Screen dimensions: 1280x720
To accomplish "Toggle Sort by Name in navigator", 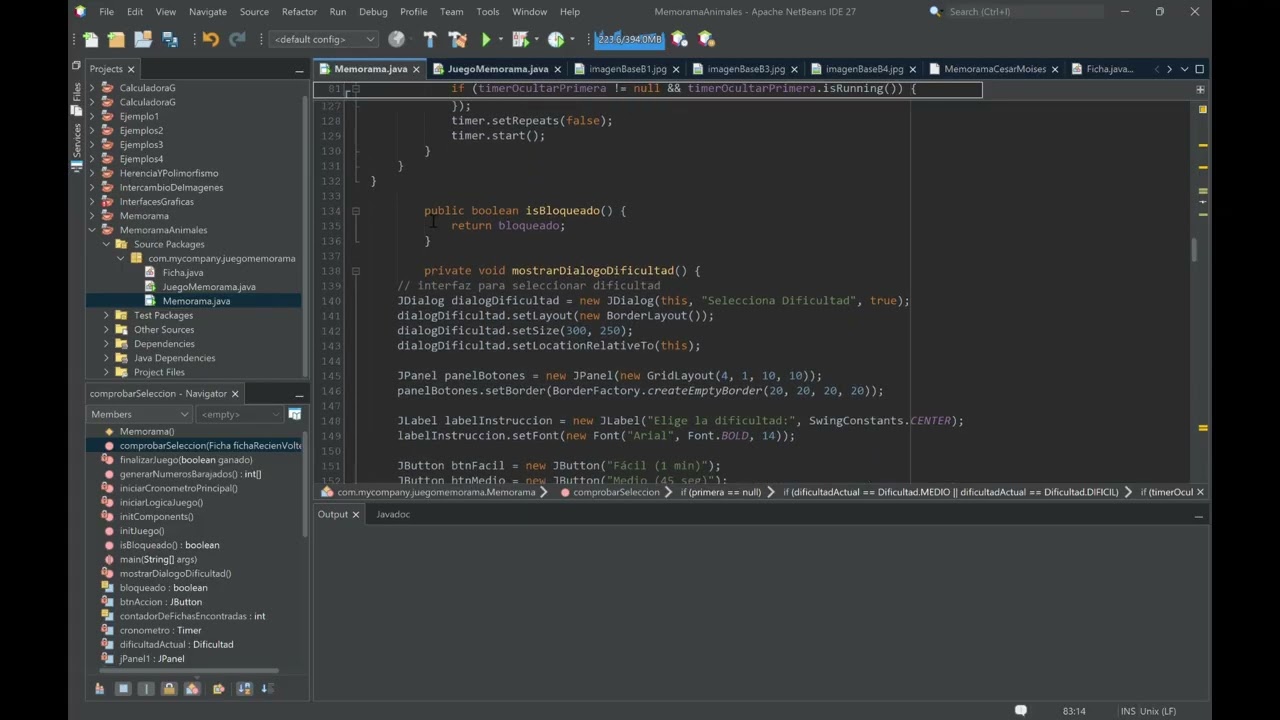I will coord(244,688).
